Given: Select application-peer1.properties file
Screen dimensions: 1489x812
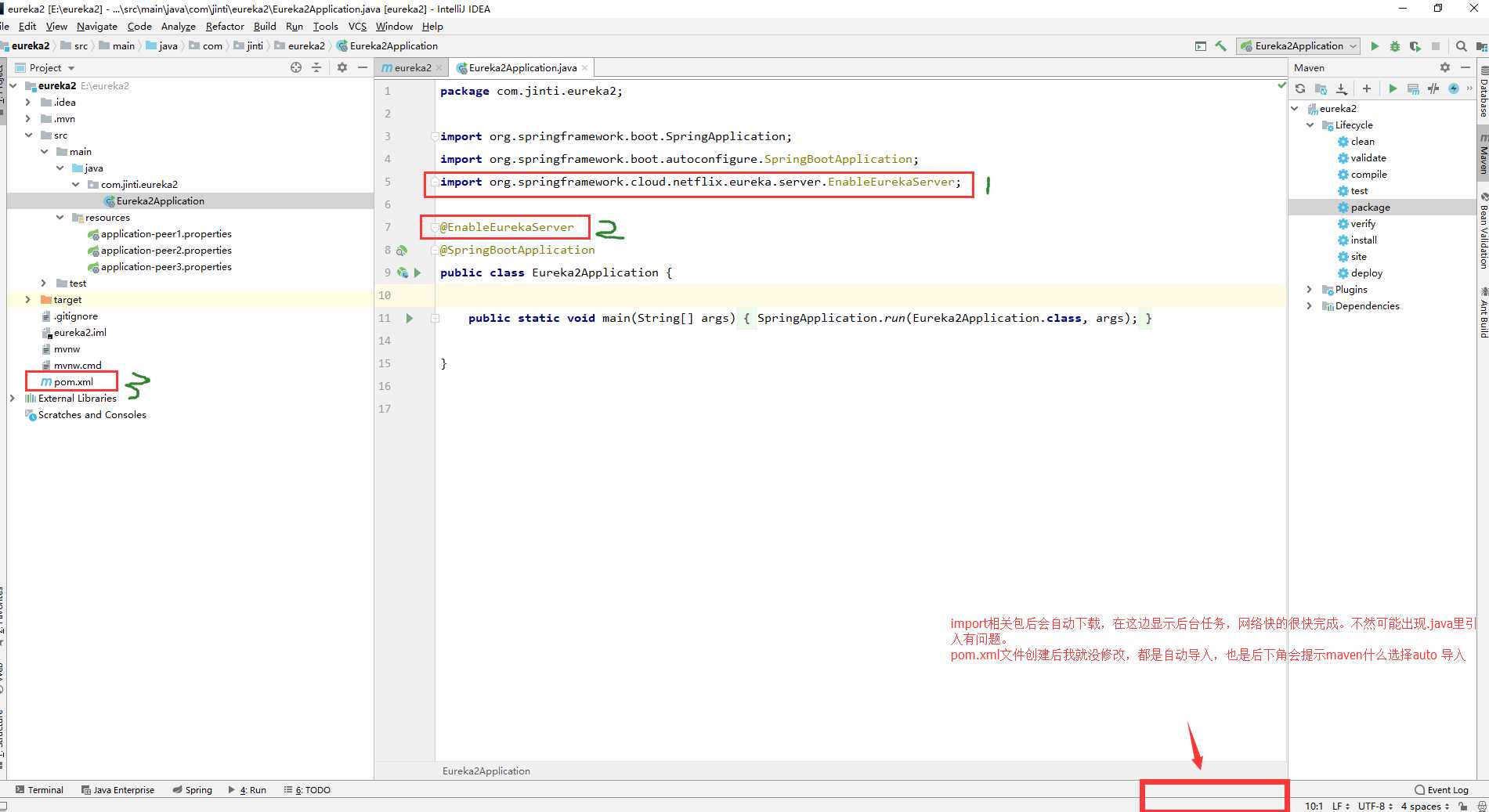Looking at the screenshot, I should coord(166,233).
